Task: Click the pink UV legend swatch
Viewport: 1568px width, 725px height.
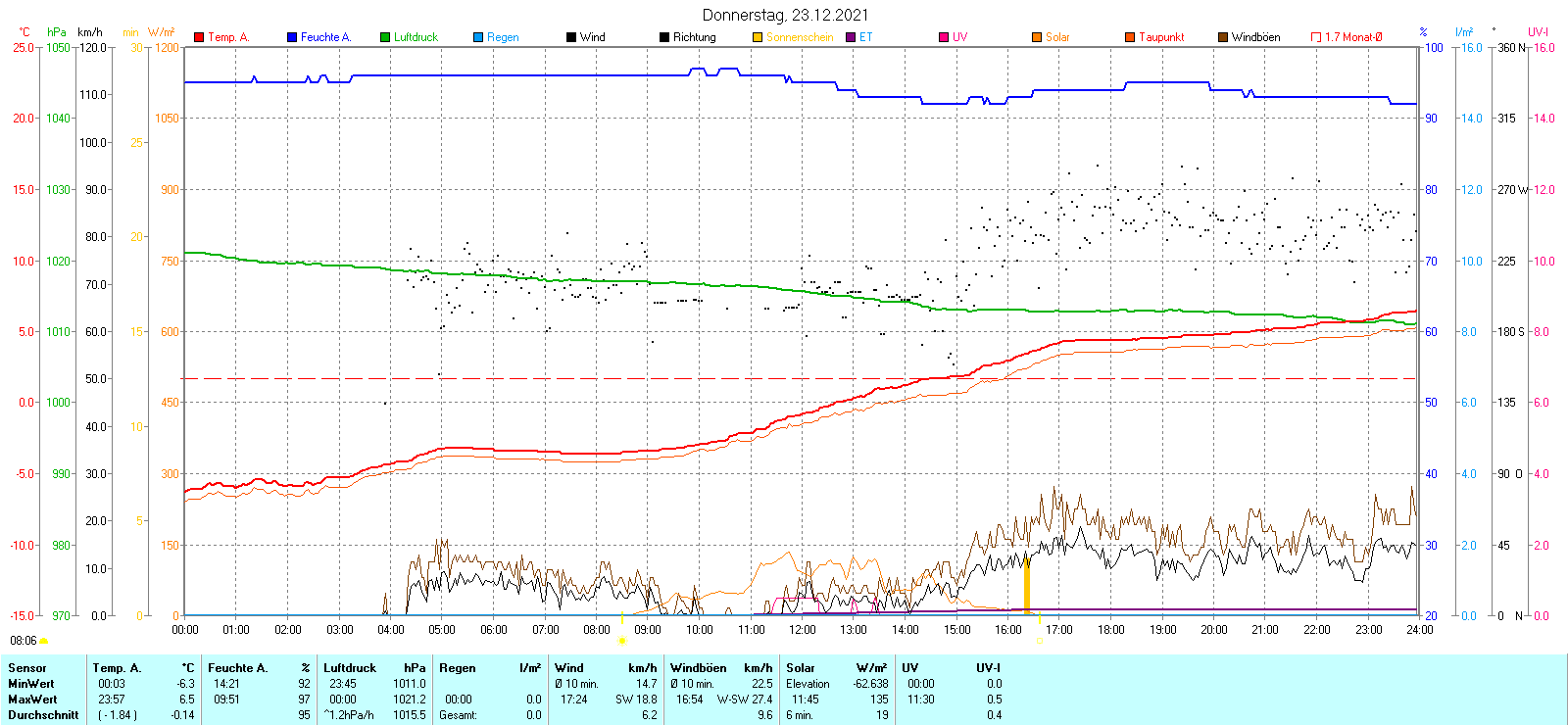Action: pos(944,37)
